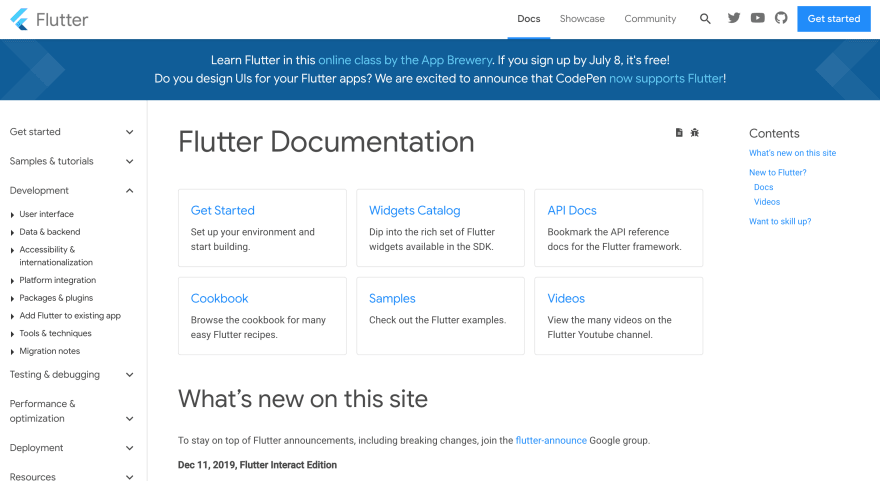880x481 pixels.
Task: Open the API Docs card link
Action: pyautogui.click(x=572, y=210)
